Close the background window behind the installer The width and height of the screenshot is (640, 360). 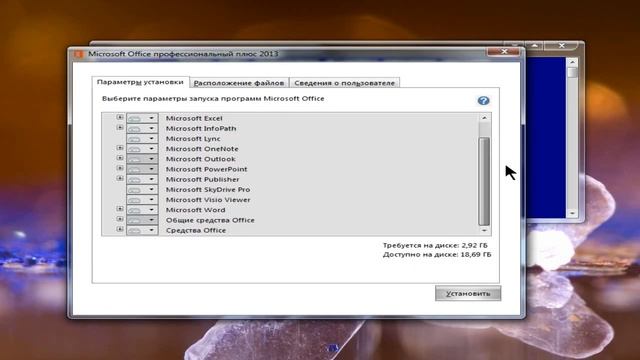(x=562, y=45)
